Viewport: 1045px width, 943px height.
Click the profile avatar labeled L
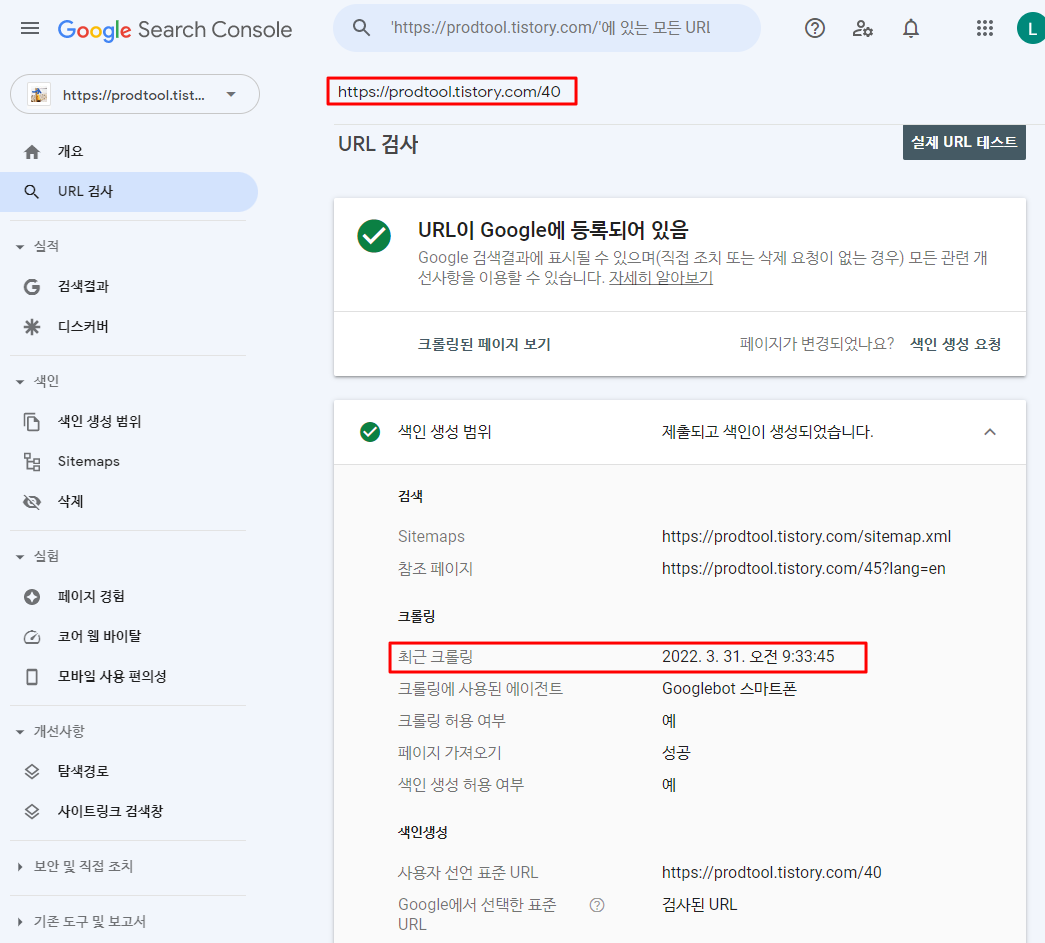[1031, 28]
